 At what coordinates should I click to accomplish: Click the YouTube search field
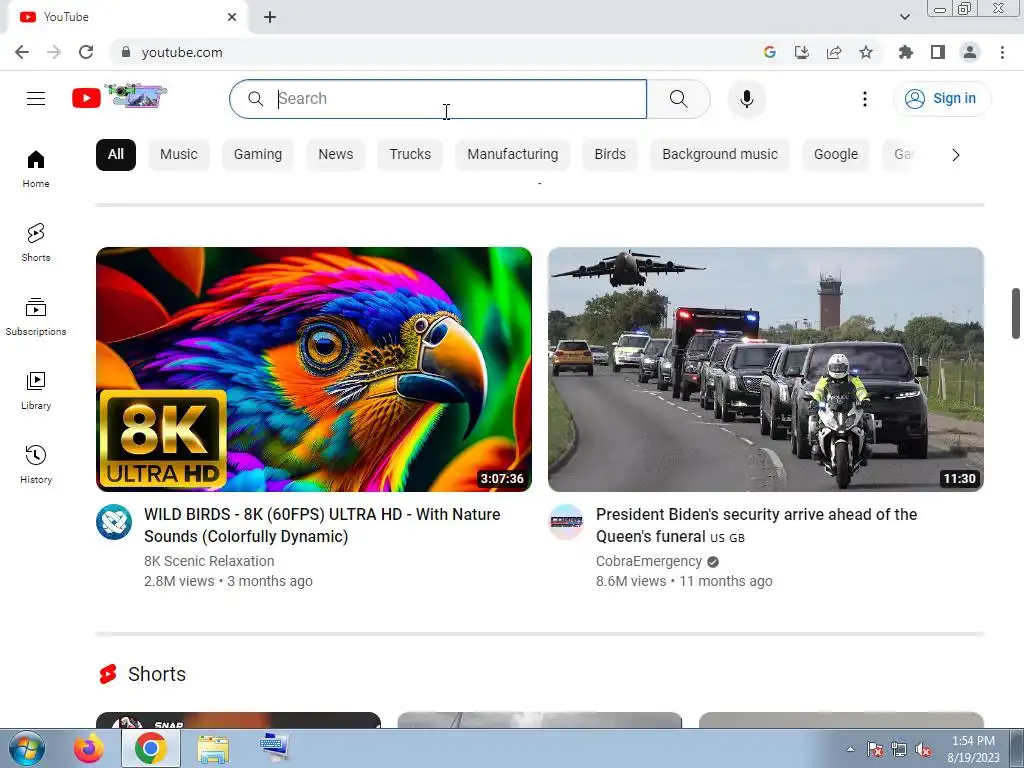(x=438, y=99)
